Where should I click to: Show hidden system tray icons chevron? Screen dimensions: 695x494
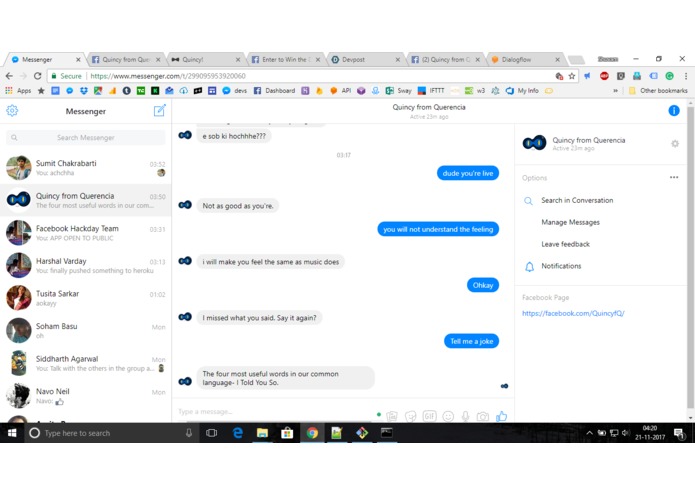pos(589,433)
